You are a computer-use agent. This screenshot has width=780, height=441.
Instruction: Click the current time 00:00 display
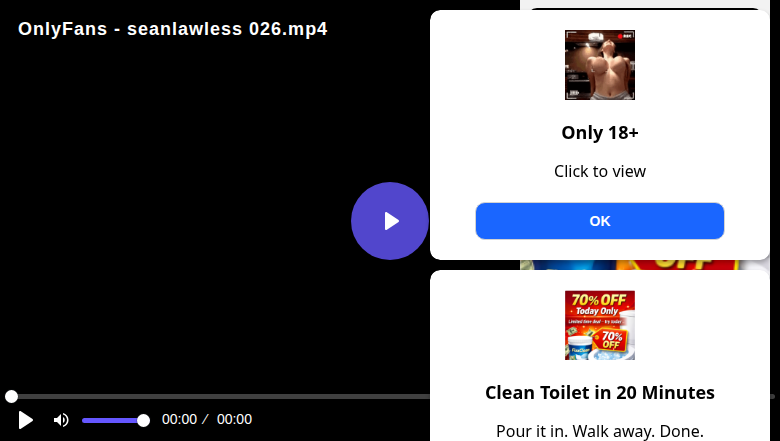coord(179,419)
